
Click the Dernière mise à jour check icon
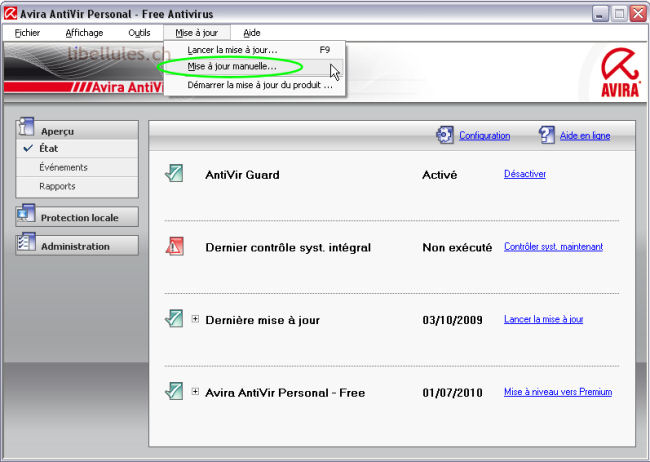tap(174, 319)
